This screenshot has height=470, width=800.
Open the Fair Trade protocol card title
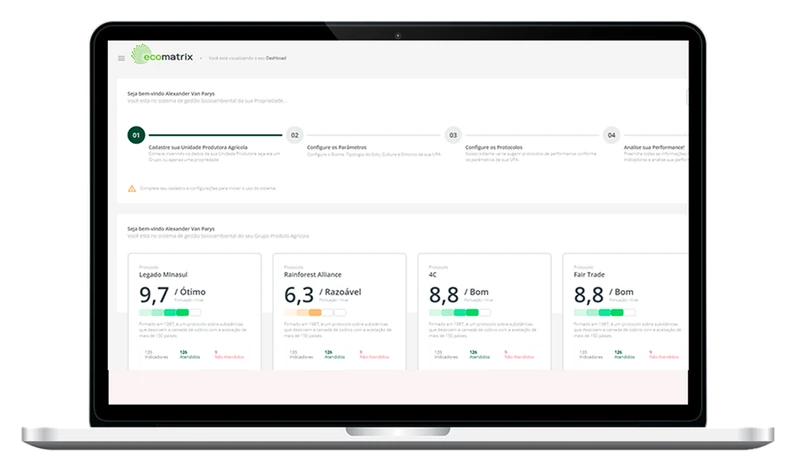(589, 275)
